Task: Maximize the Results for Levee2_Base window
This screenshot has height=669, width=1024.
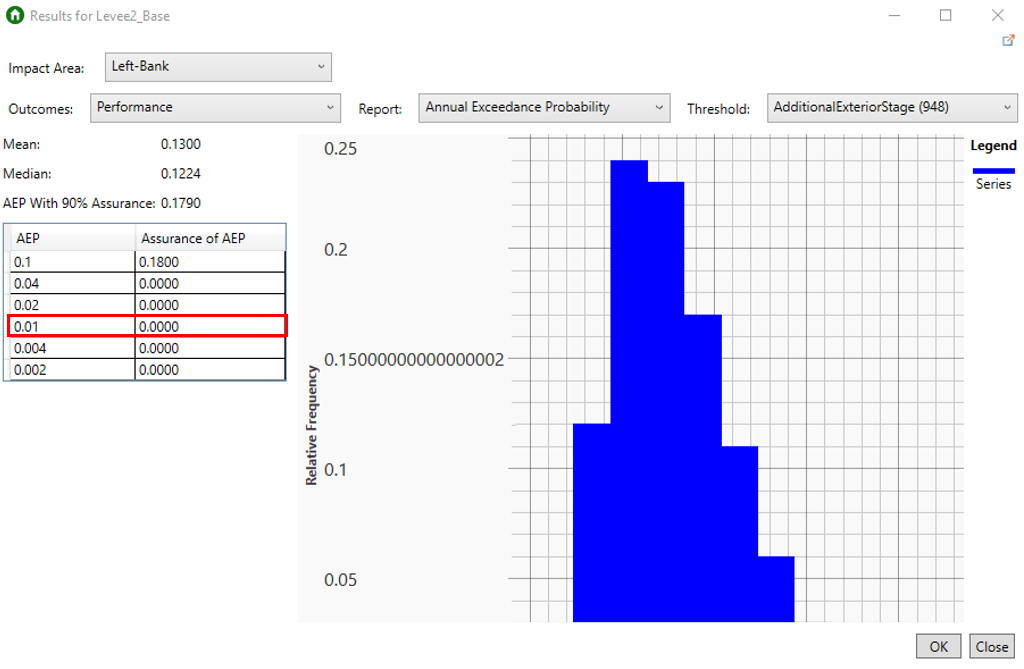Action: (x=945, y=16)
